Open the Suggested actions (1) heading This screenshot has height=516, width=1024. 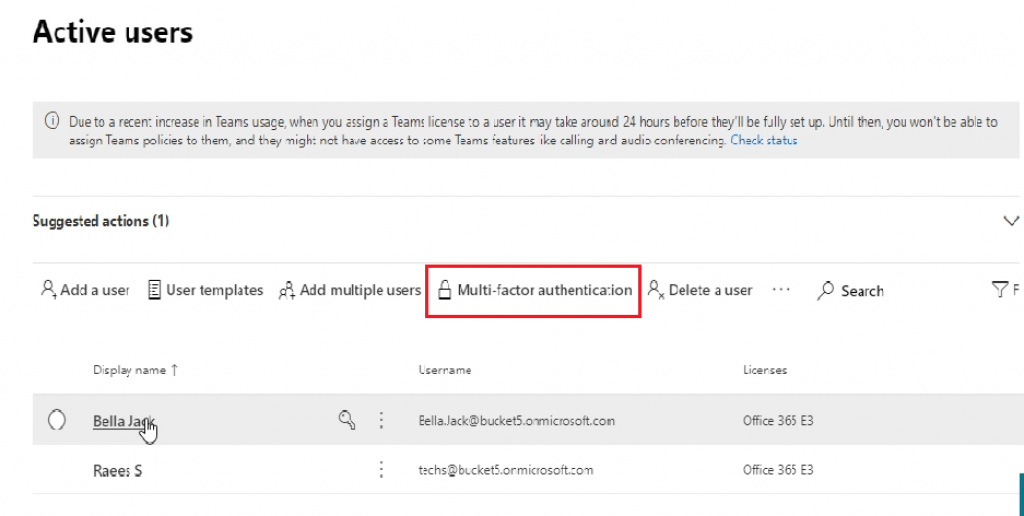[x=101, y=221]
